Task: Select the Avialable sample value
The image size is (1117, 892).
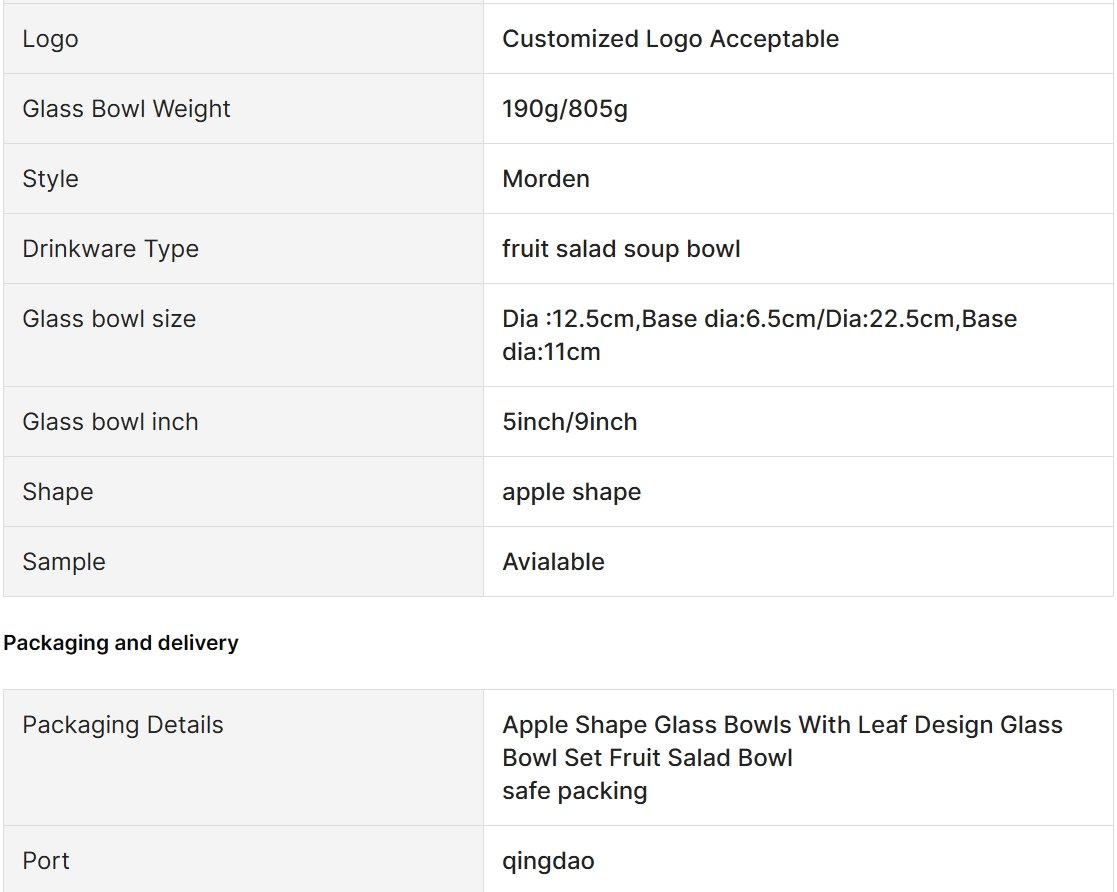Action: 554,561
